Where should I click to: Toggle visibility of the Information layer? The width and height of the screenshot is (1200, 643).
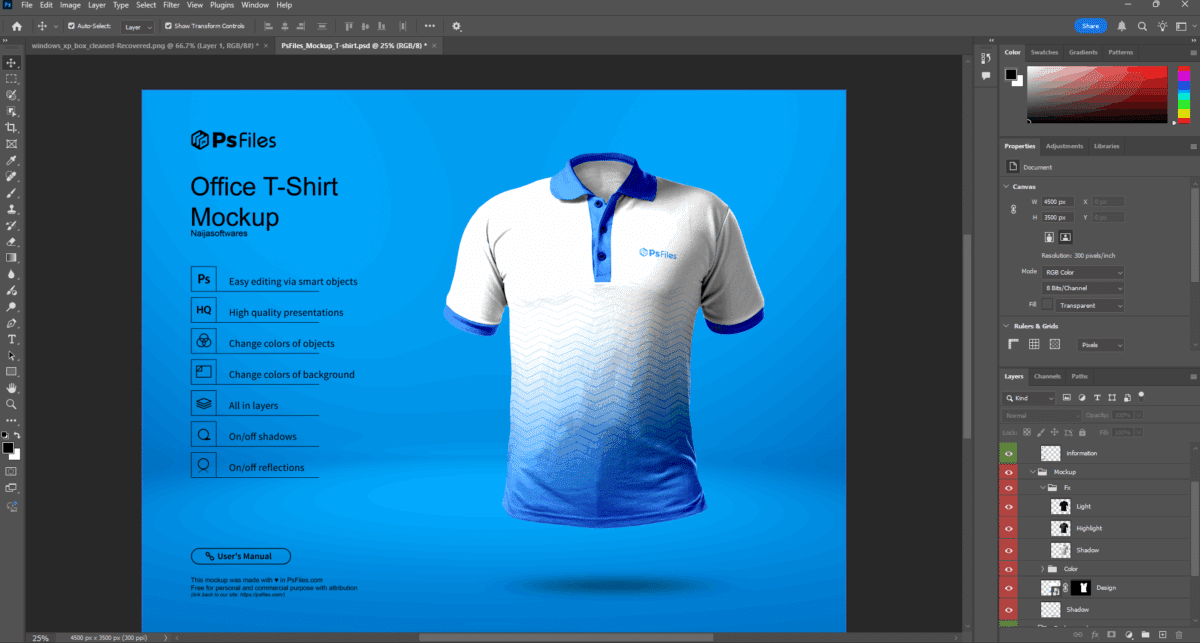click(x=1008, y=453)
